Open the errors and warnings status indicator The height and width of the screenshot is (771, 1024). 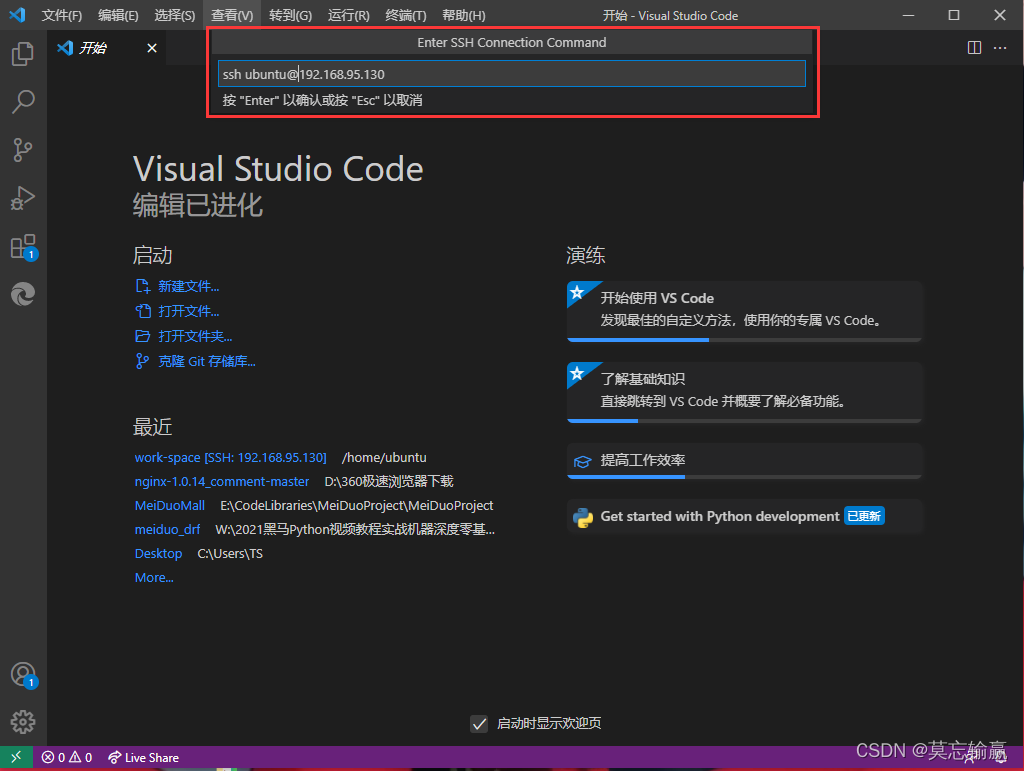click(67, 757)
